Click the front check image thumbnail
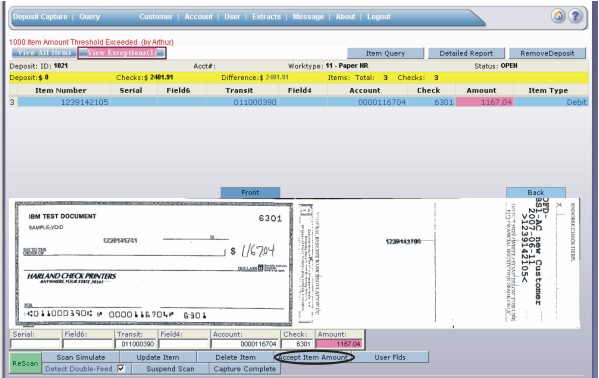Viewport: 599px width, 378px height. (x=154, y=263)
